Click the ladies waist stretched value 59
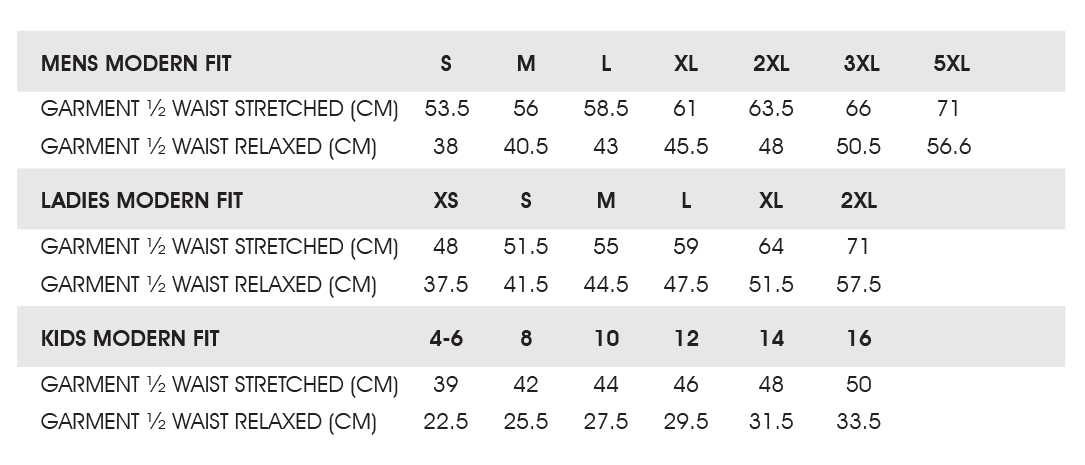The image size is (1085, 465). tap(686, 246)
